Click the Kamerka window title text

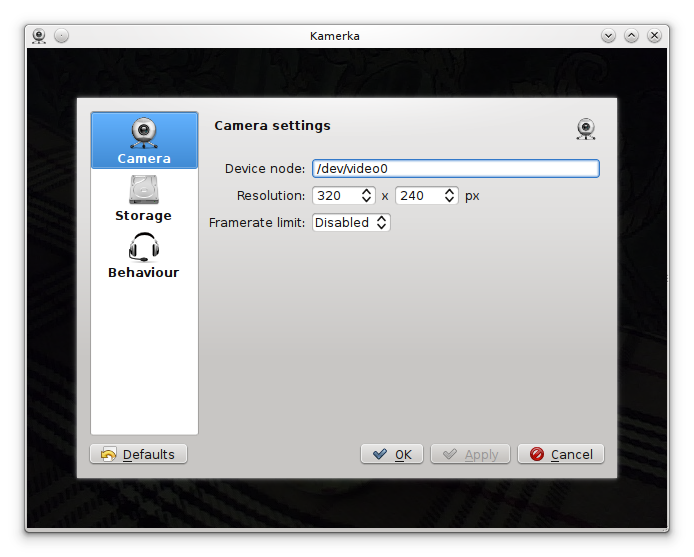[335, 36]
